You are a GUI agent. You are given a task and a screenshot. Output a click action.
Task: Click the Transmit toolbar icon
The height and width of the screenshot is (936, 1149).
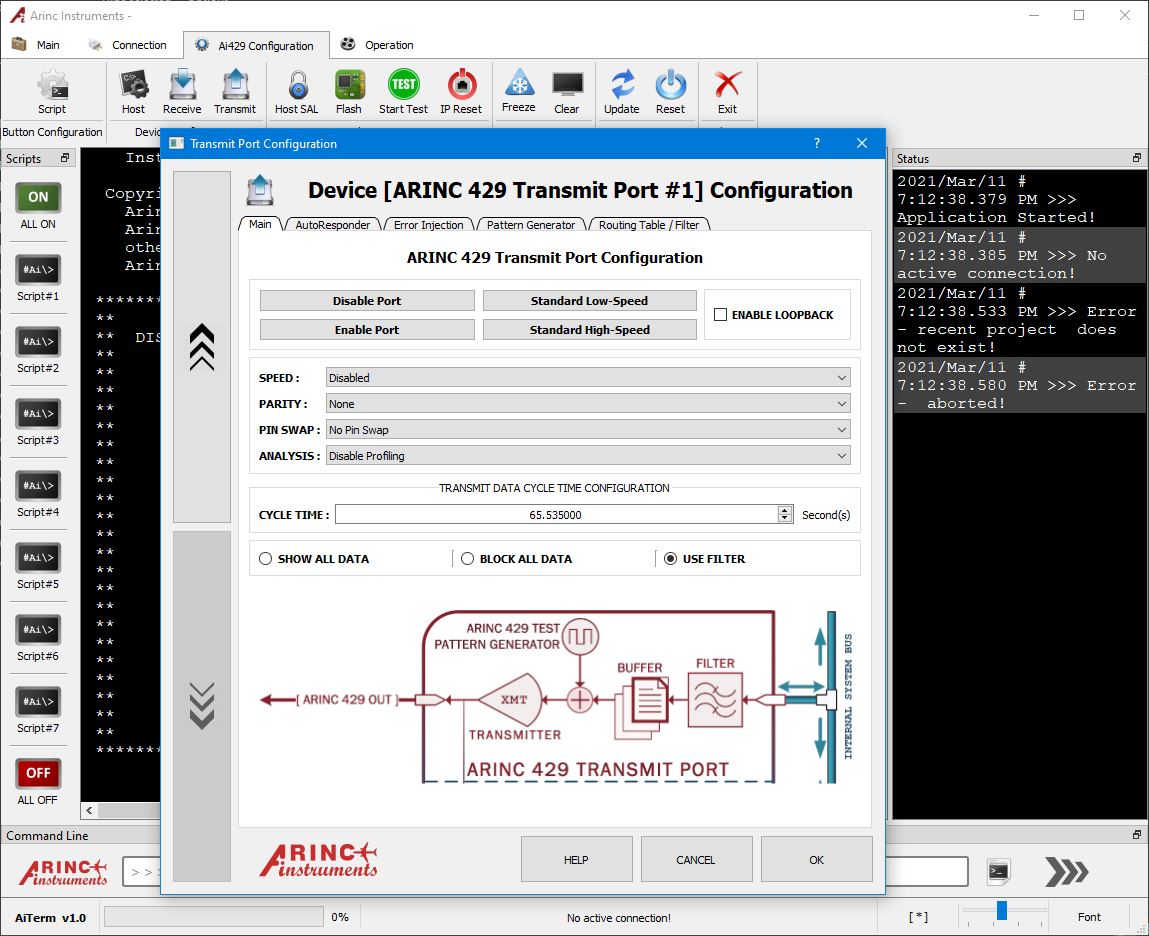pos(235,91)
